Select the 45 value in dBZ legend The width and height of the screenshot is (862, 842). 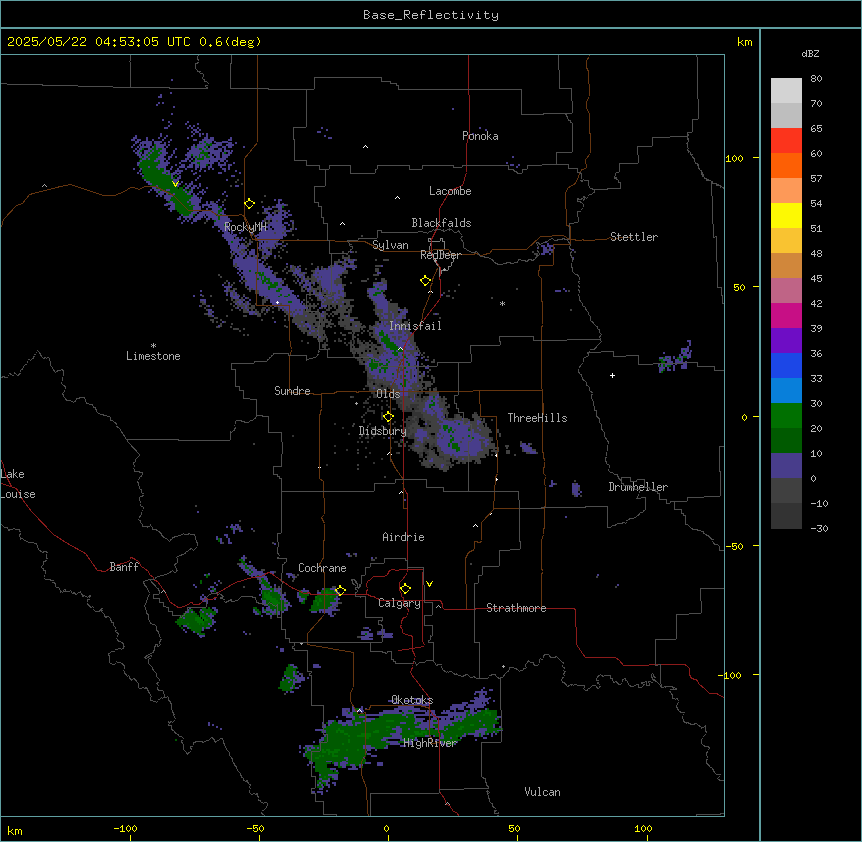point(816,279)
